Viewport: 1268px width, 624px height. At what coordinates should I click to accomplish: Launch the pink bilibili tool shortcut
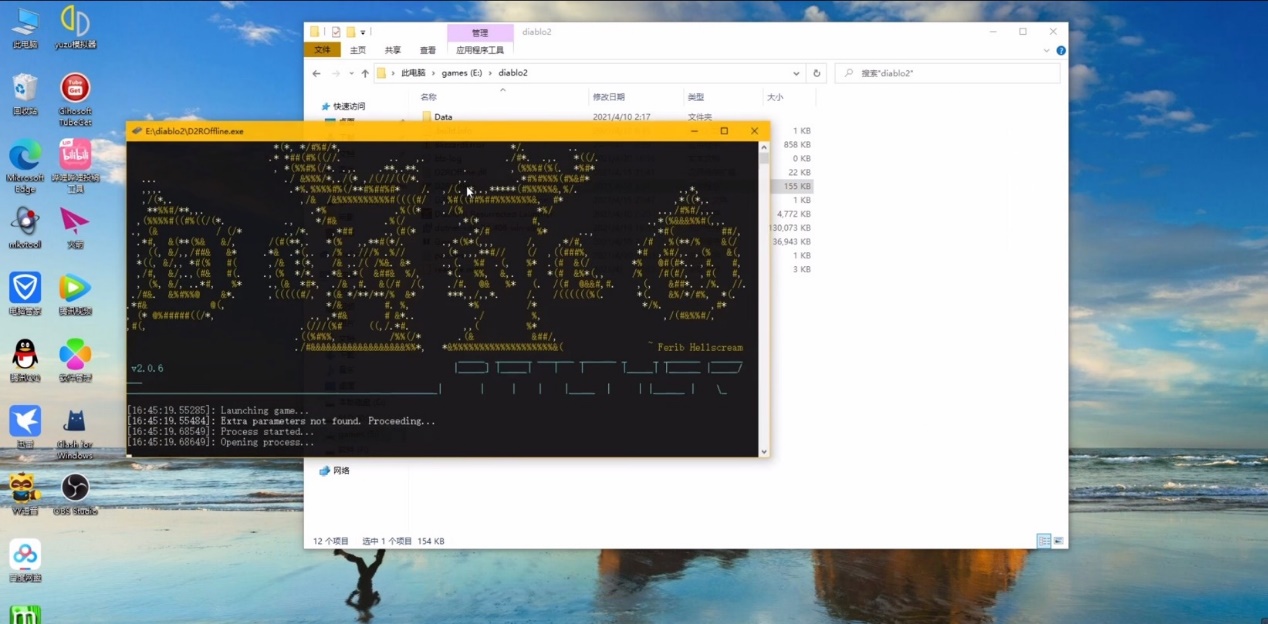coord(75,166)
